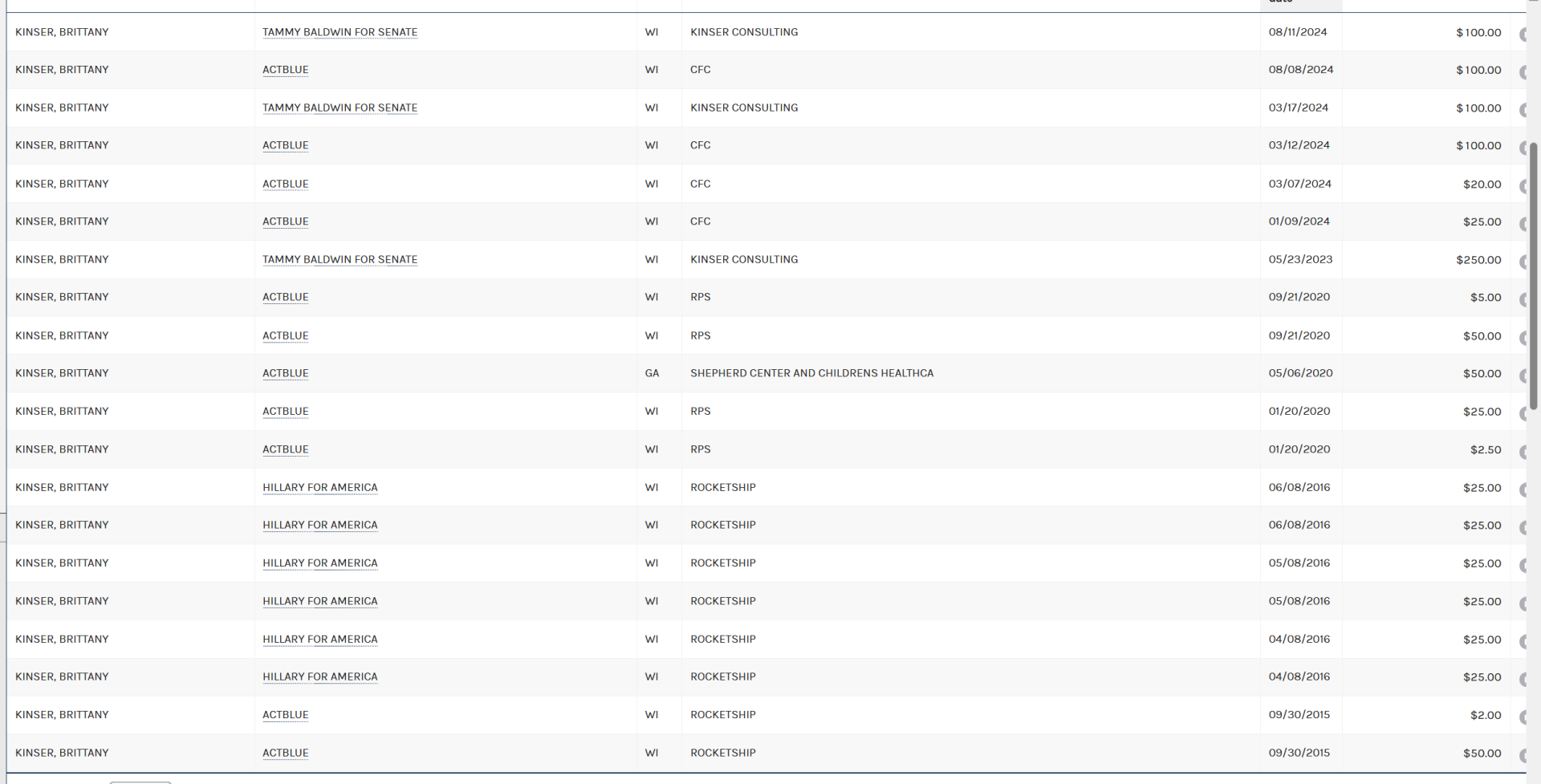
Task: Click RPS employer in the $2.50 row
Action: click(x=700, y=449)
